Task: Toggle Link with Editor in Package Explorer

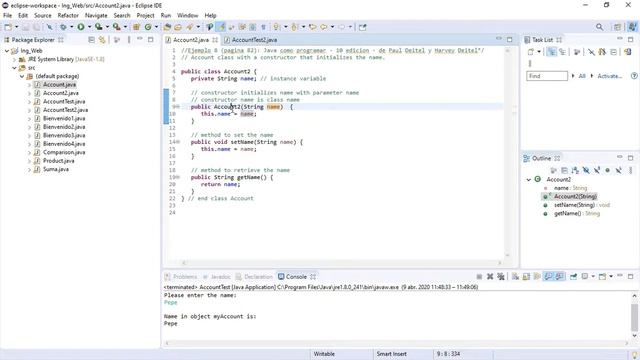Action: (102, 40)
